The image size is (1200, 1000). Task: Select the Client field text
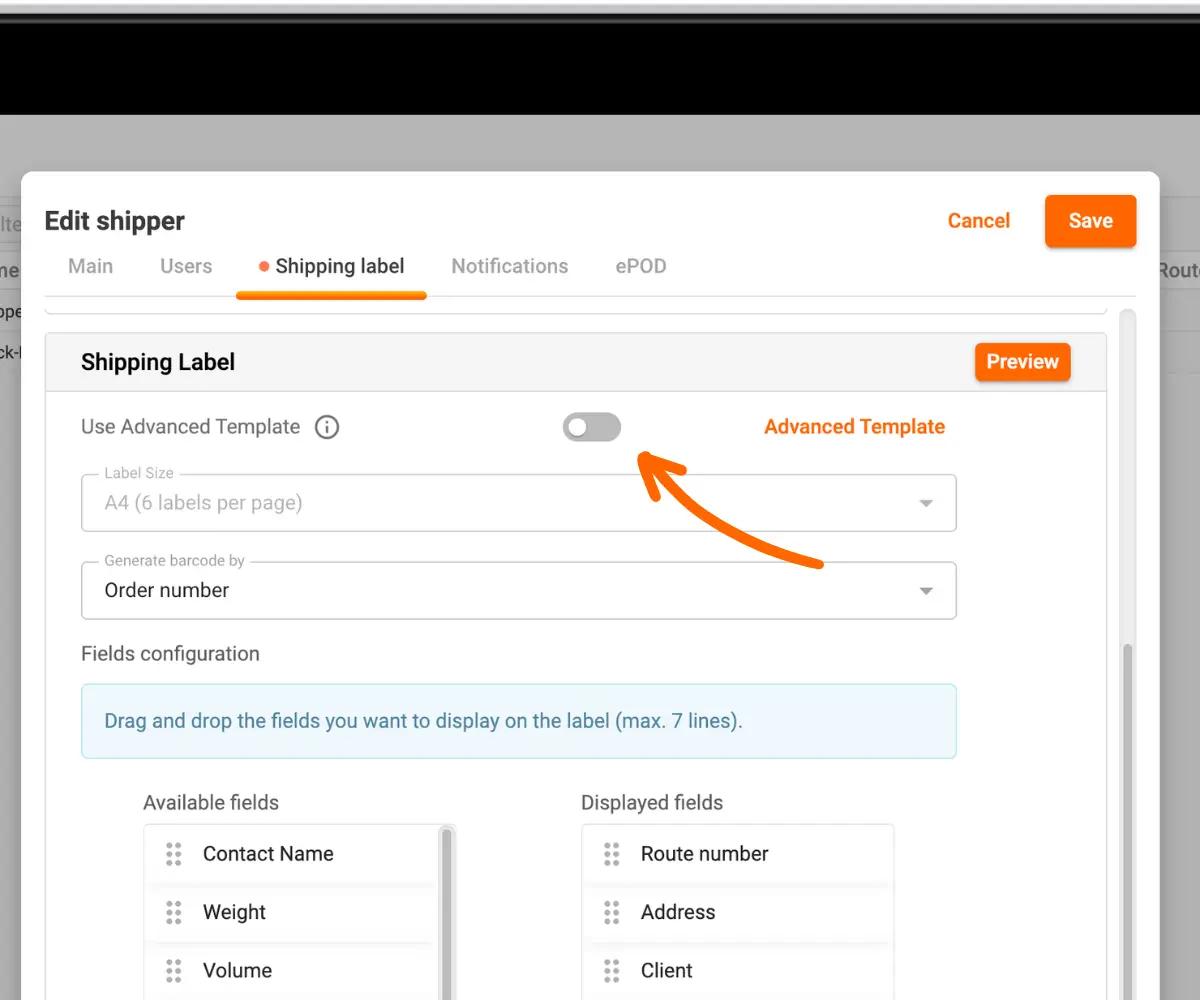coord(667,970)
